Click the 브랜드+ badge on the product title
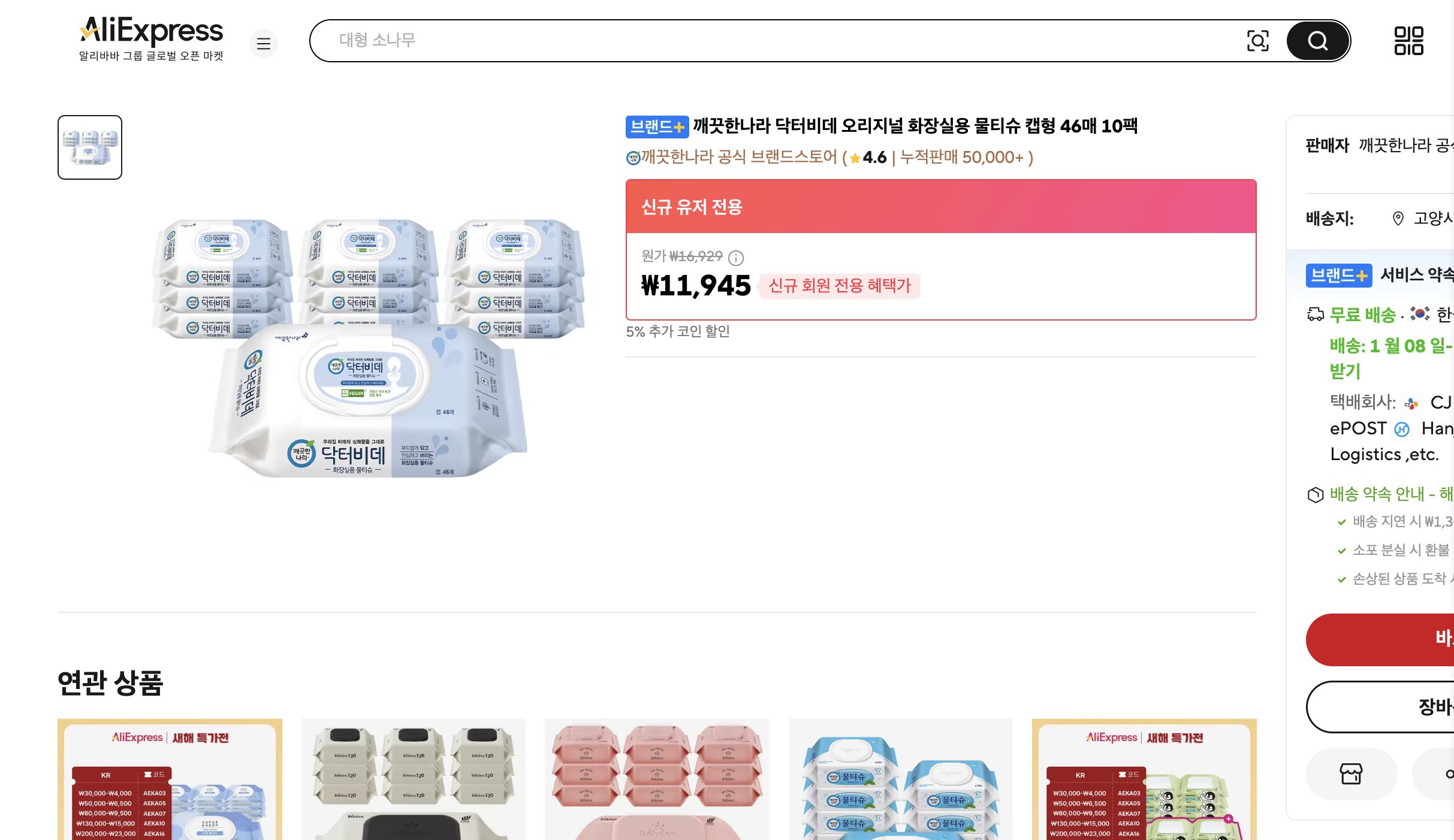1454x840 pixels. click(x=657, y=126)
